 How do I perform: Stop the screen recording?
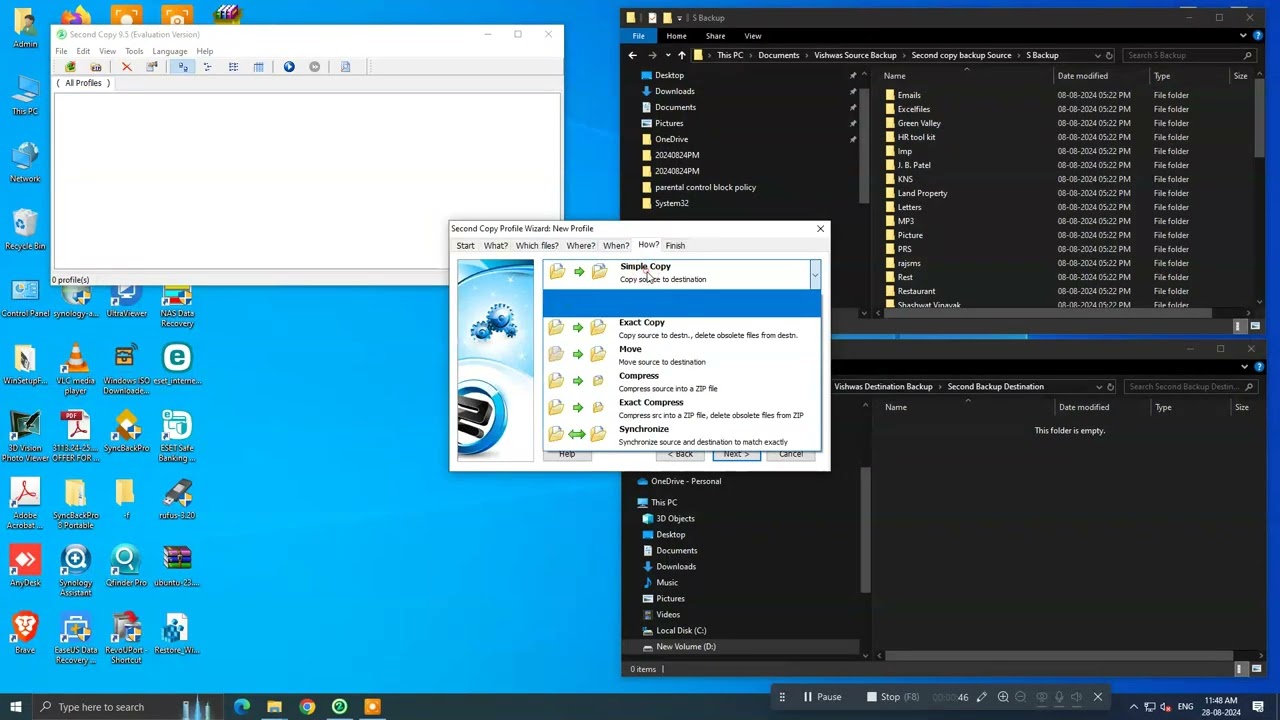pyautogui.click(x=893, y=697)
